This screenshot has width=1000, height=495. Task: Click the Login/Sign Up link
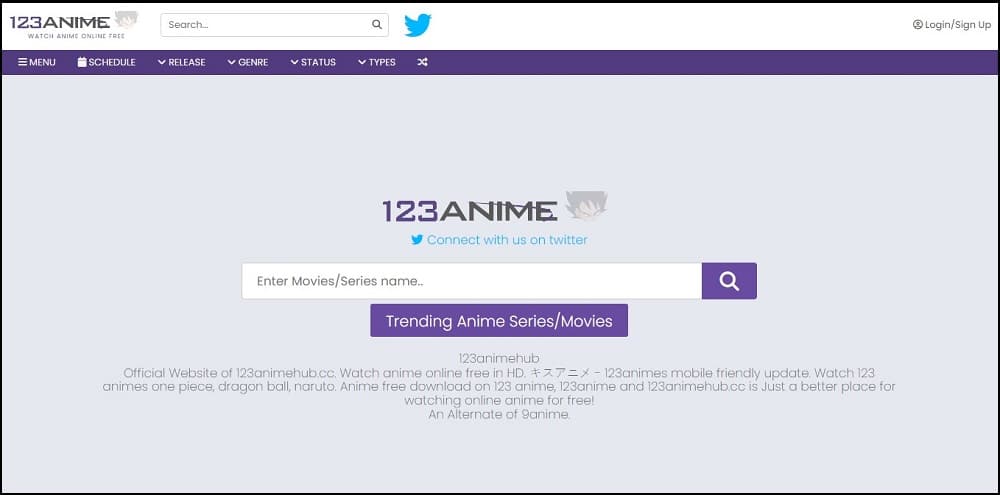[952, 25]
